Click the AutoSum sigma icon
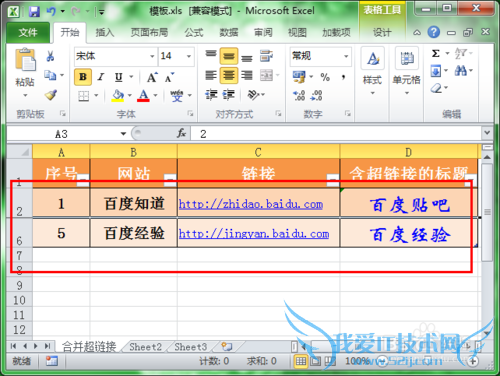 click(x=436, y=53)
